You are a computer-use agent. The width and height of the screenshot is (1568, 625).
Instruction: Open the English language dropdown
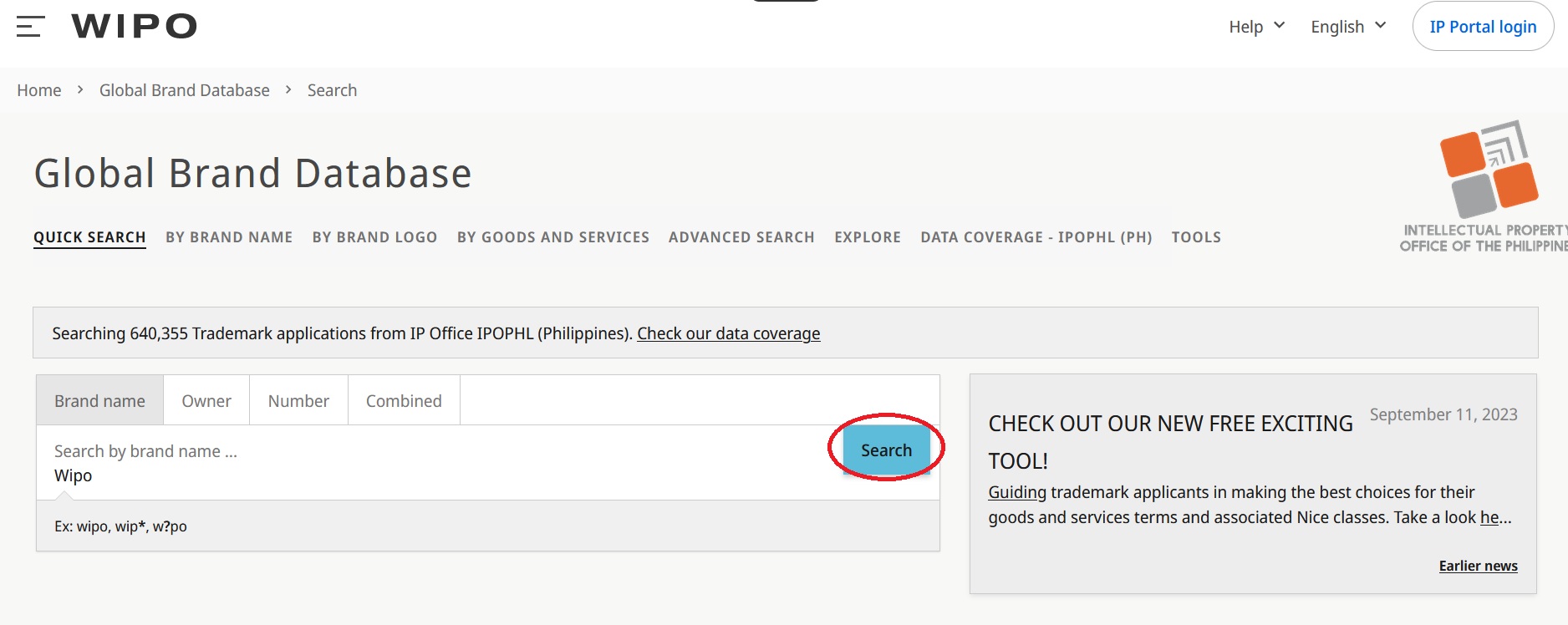pyautogui.click(x=1347, y=27)
